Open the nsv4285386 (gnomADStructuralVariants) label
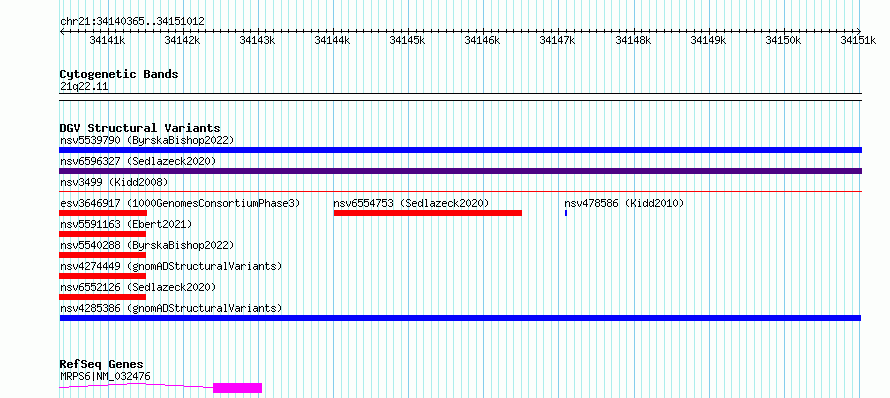 (x=171, y=308)
